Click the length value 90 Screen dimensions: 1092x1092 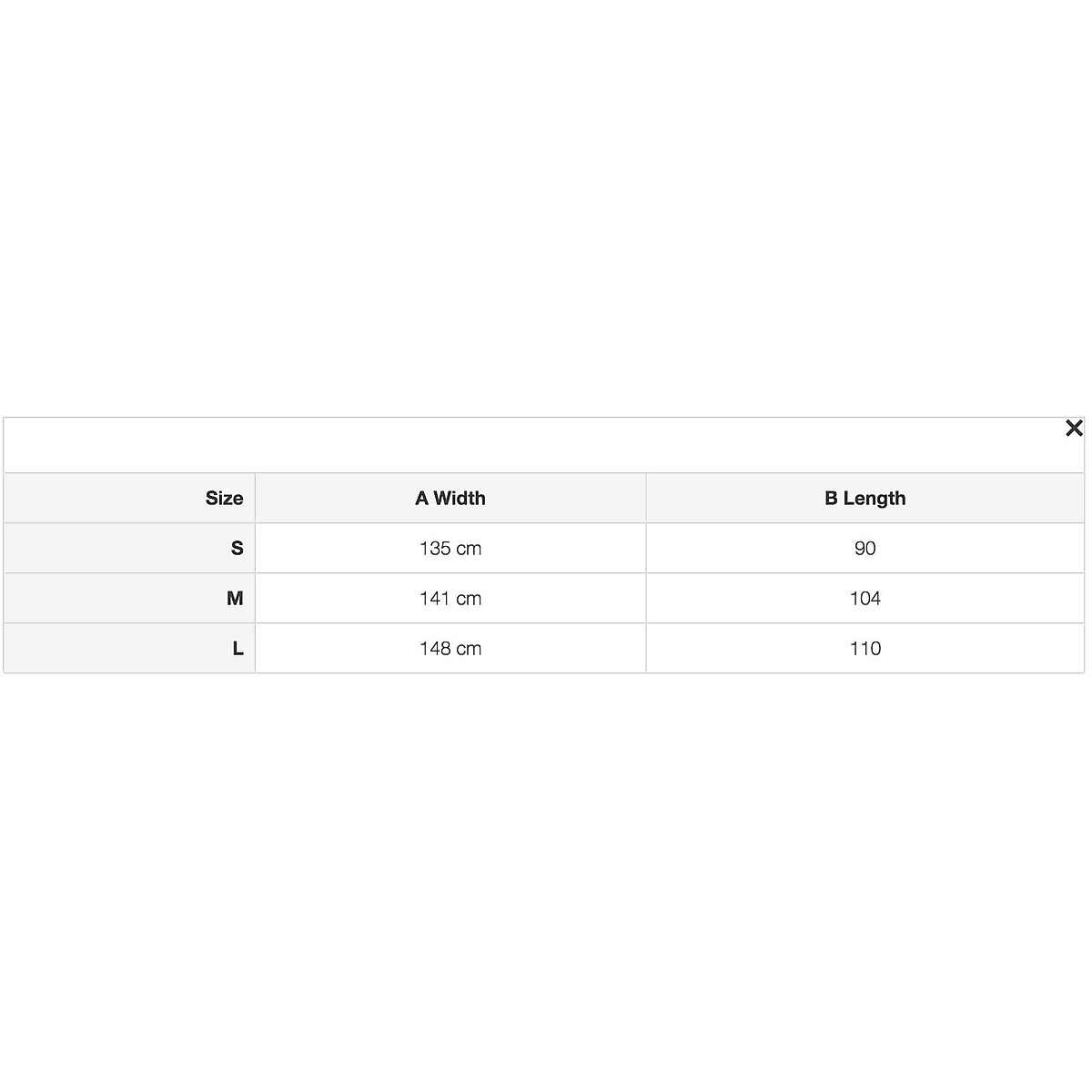[x=864, y=549]
